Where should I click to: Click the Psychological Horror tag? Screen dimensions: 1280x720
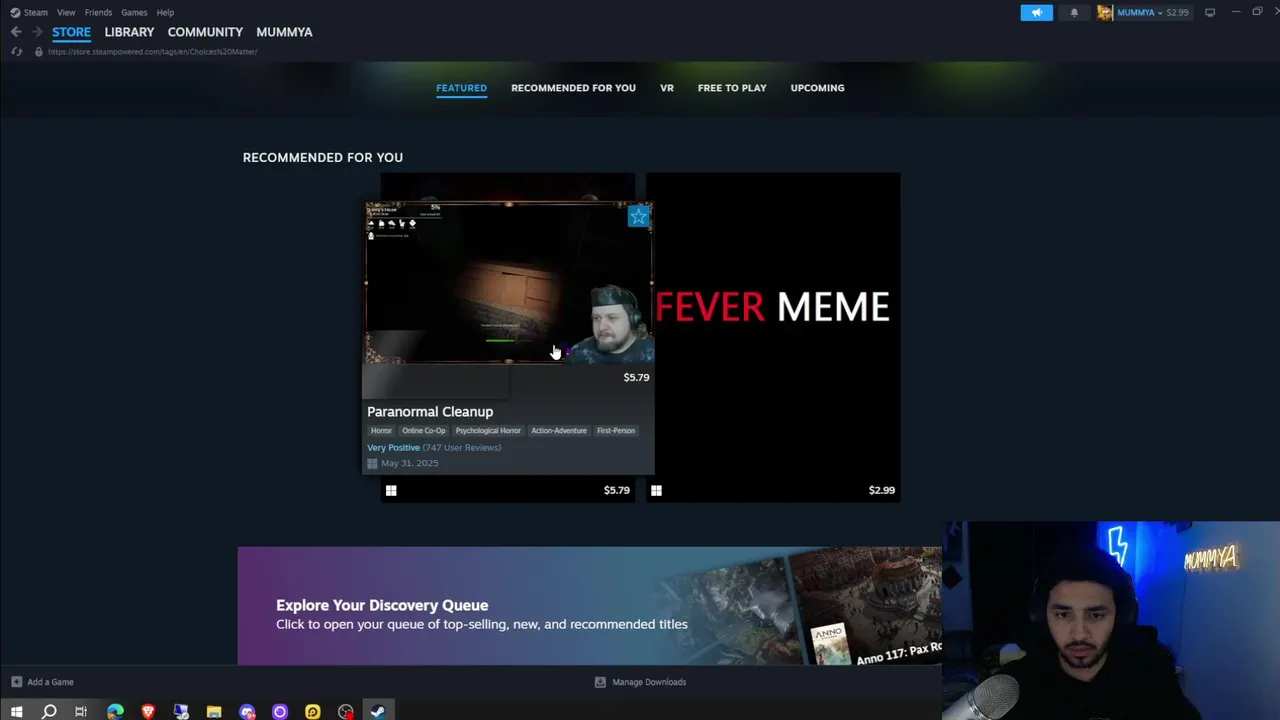488,431
